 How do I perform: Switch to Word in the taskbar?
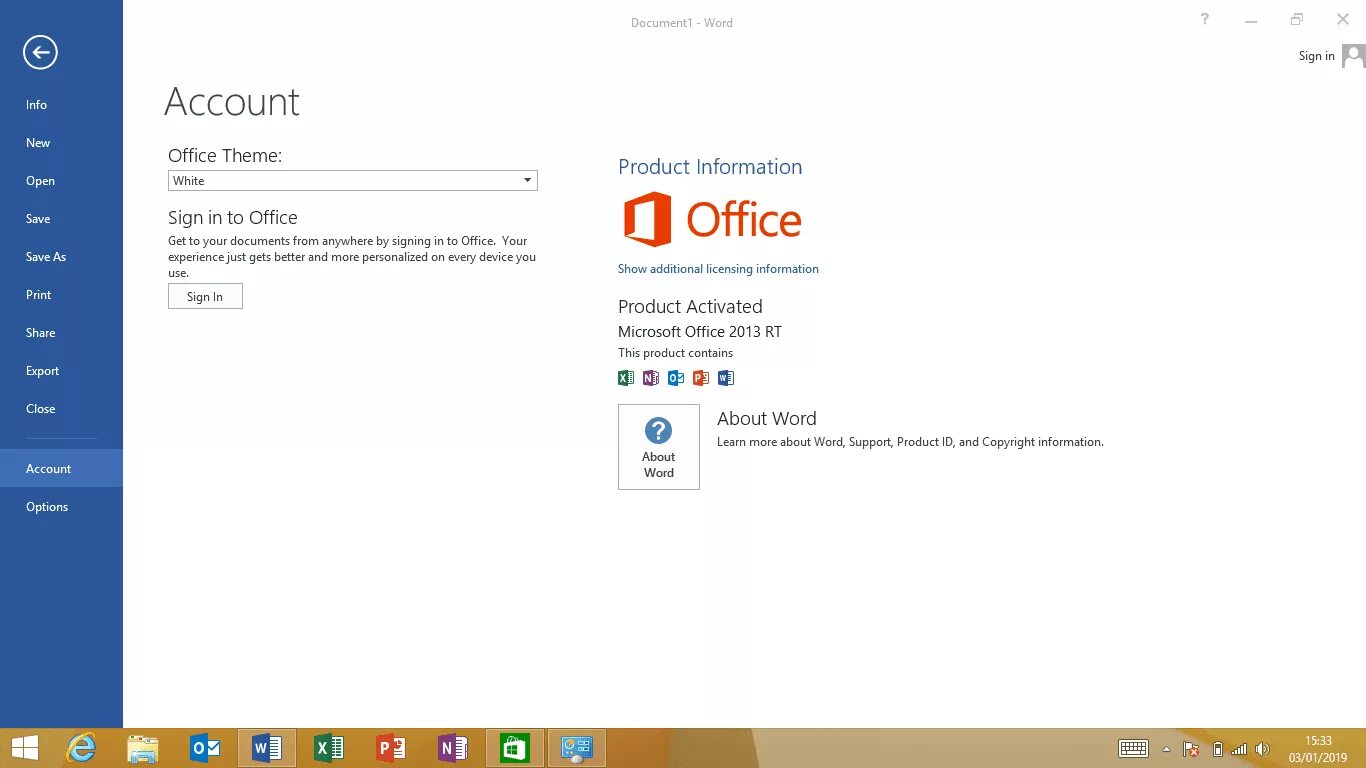267,748
